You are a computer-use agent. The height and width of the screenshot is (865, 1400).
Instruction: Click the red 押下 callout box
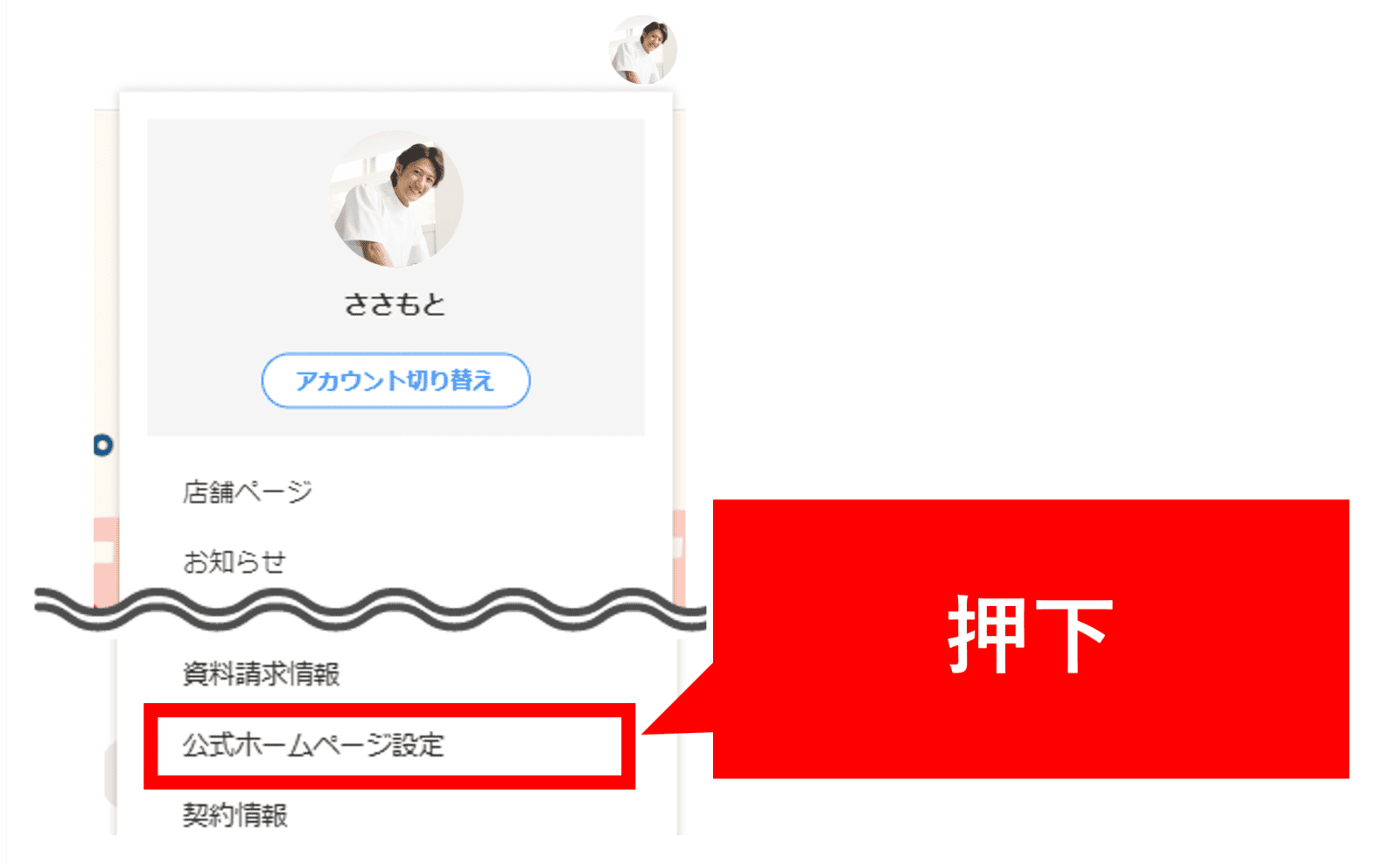coord(1031,638)
